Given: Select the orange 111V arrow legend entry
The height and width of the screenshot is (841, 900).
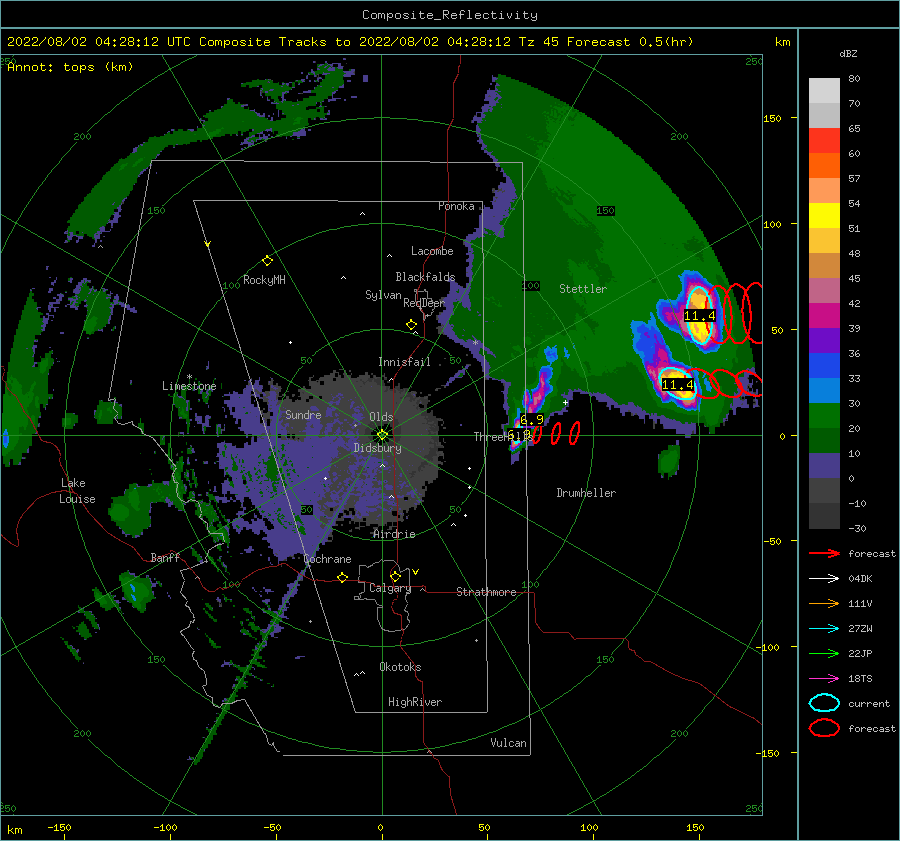Looking at the screenshot, I should 824,603.
